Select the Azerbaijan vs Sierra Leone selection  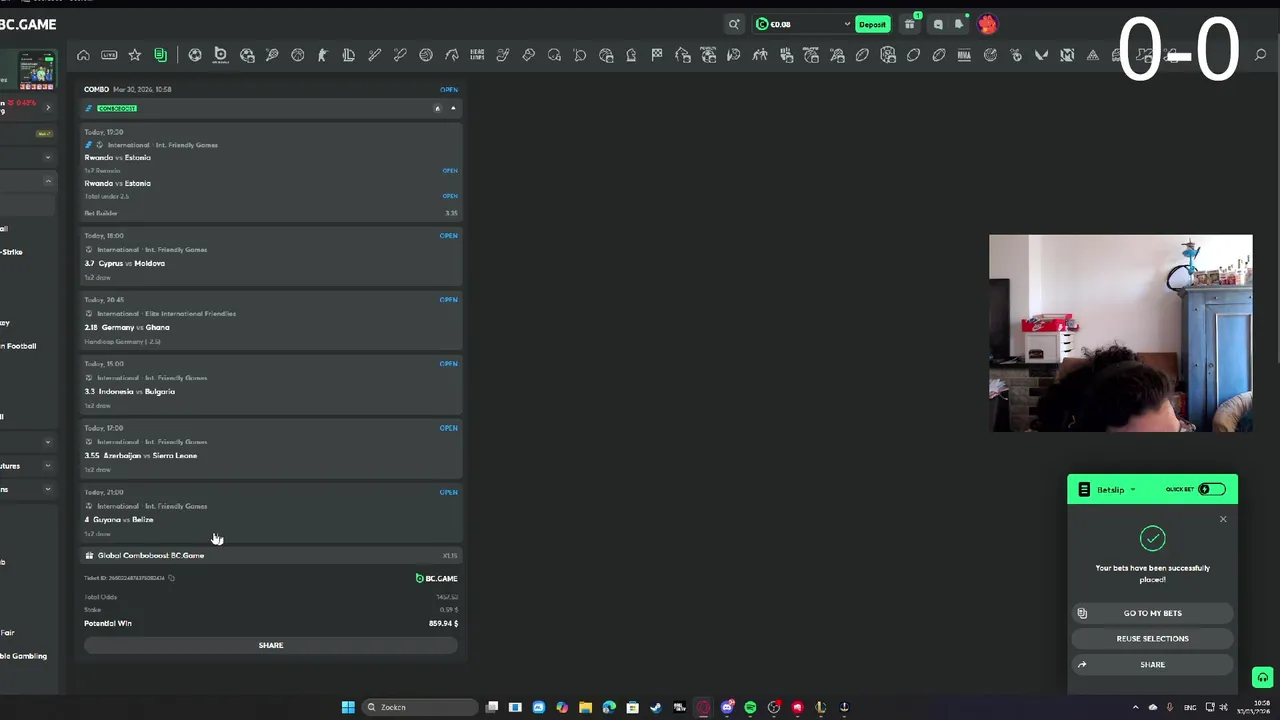click(270, 449)
